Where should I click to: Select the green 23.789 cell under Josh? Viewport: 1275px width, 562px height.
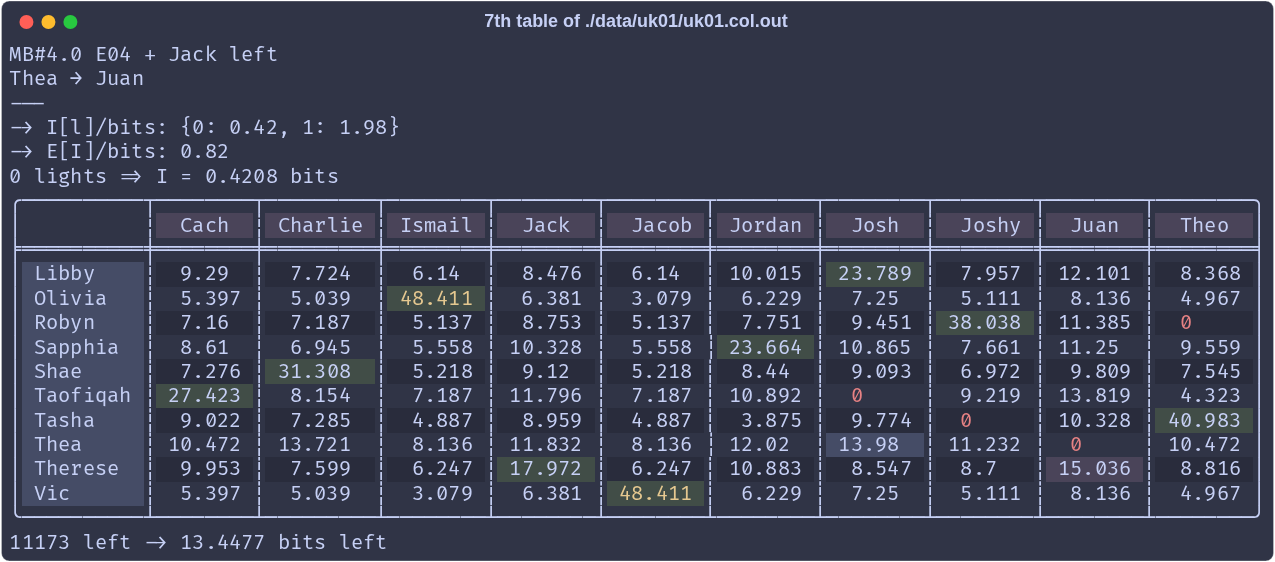click(x=875, y=274)
